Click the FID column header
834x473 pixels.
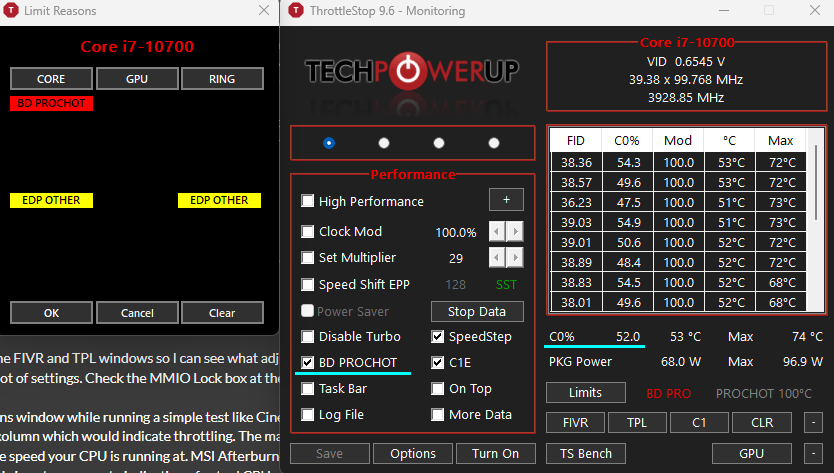pyautogui.click(x=576, y=140)
